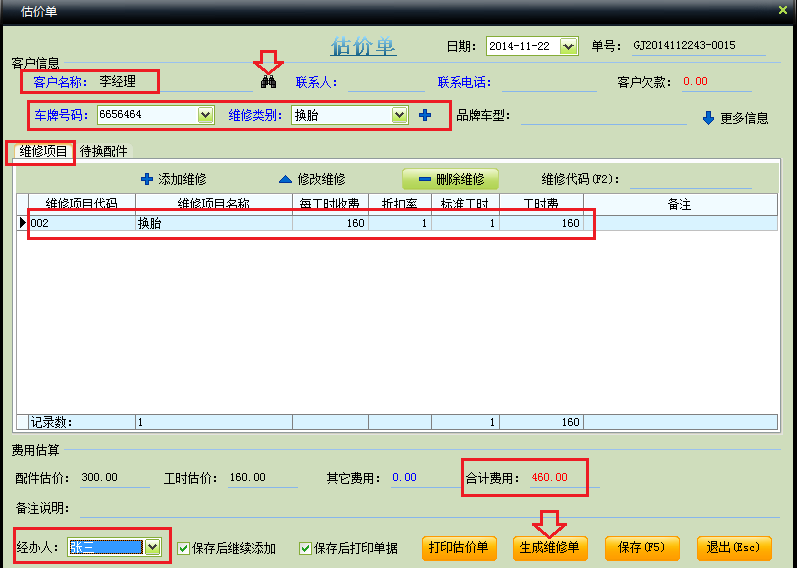Click the 维修项目名称 column header

213,204
